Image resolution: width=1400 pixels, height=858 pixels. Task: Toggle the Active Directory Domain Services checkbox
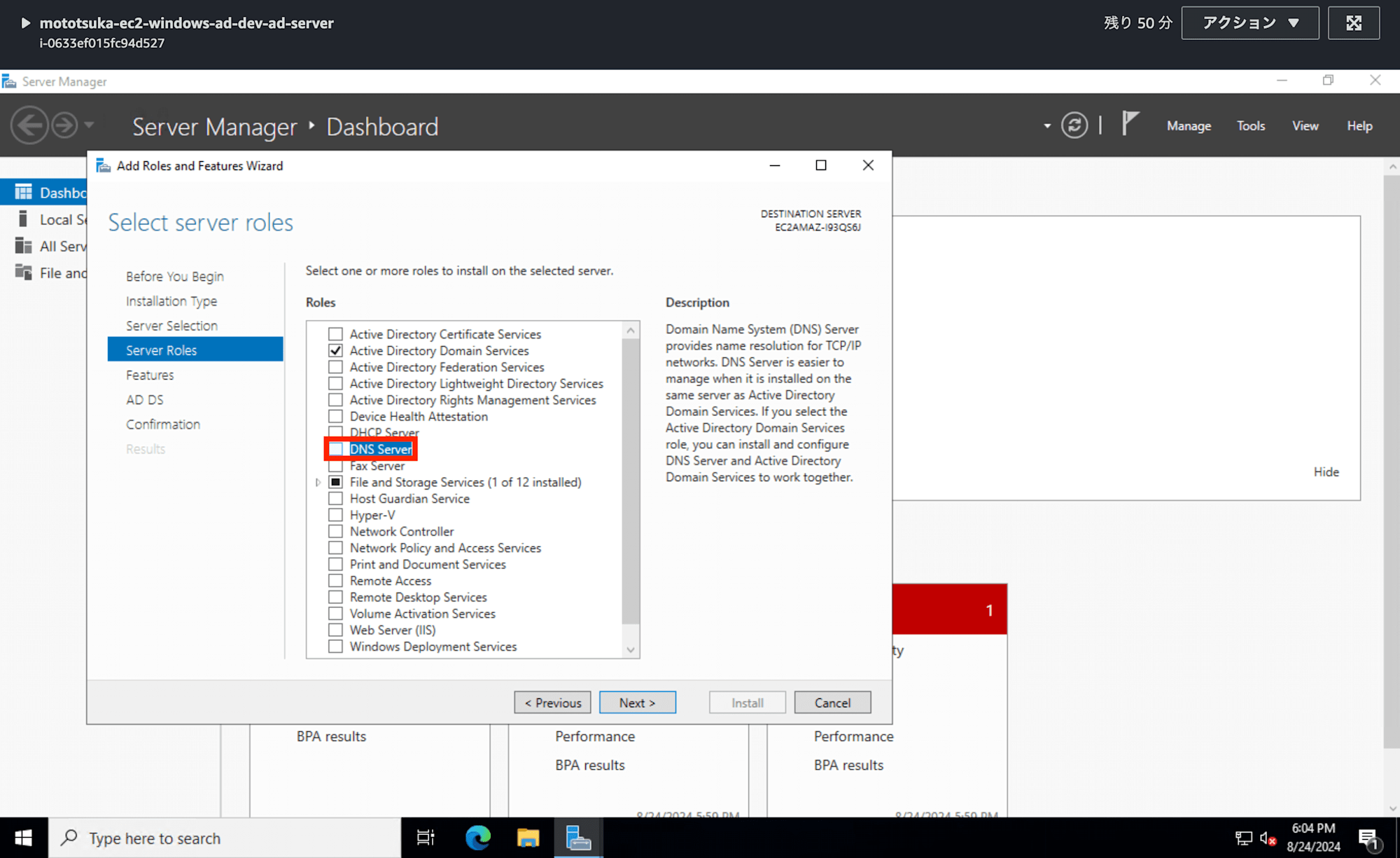[337, 350]
